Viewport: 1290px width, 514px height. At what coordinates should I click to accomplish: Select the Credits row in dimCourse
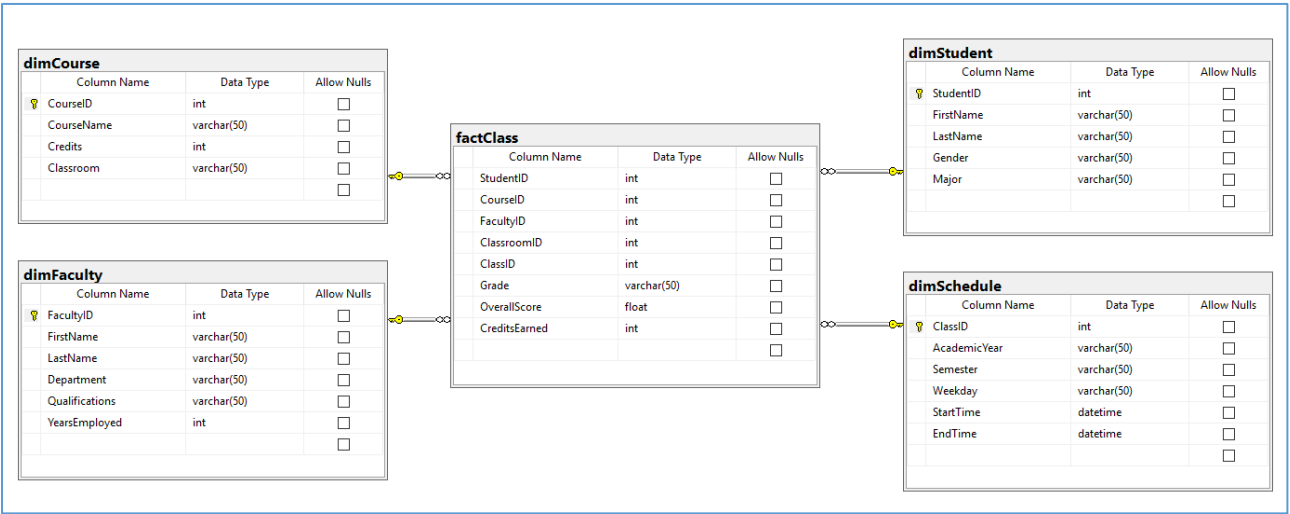coord(203,147)
